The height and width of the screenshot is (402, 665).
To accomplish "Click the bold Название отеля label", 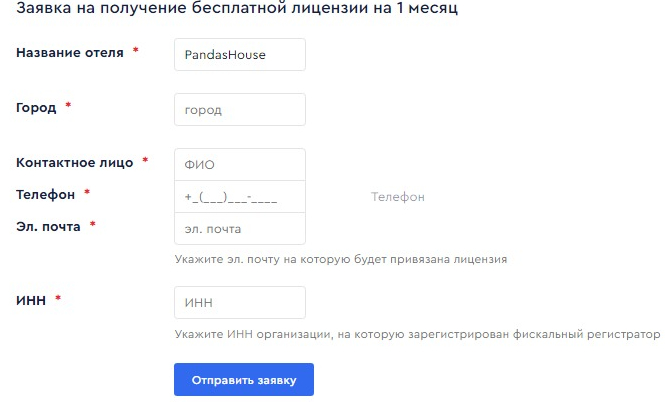I will [70, 53].
